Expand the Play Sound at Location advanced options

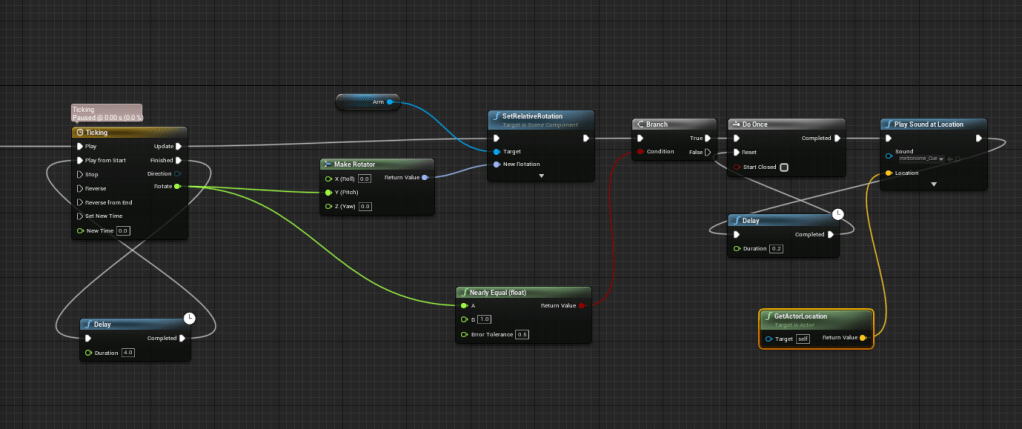click(x=933, y=184)
